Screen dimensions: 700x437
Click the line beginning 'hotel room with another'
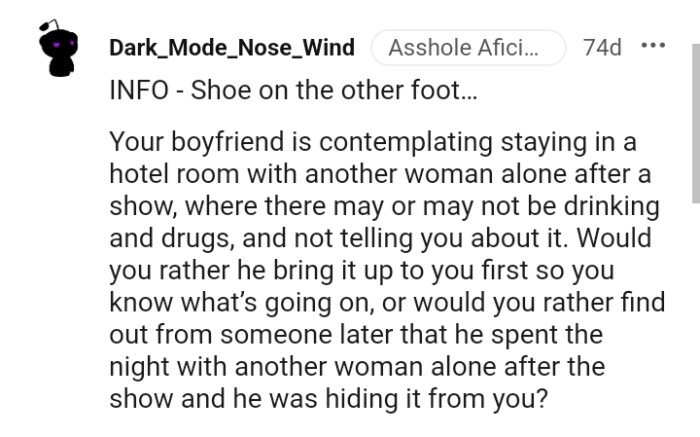click(380, 173)
